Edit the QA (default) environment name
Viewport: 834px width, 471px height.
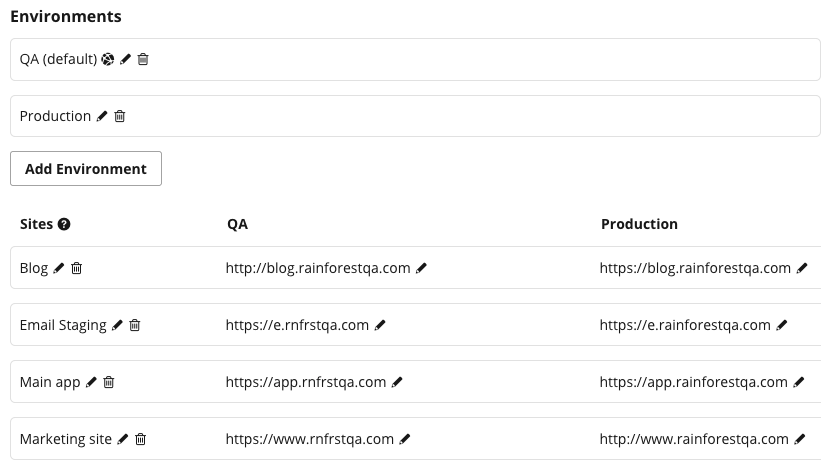(x=126, y=59)
